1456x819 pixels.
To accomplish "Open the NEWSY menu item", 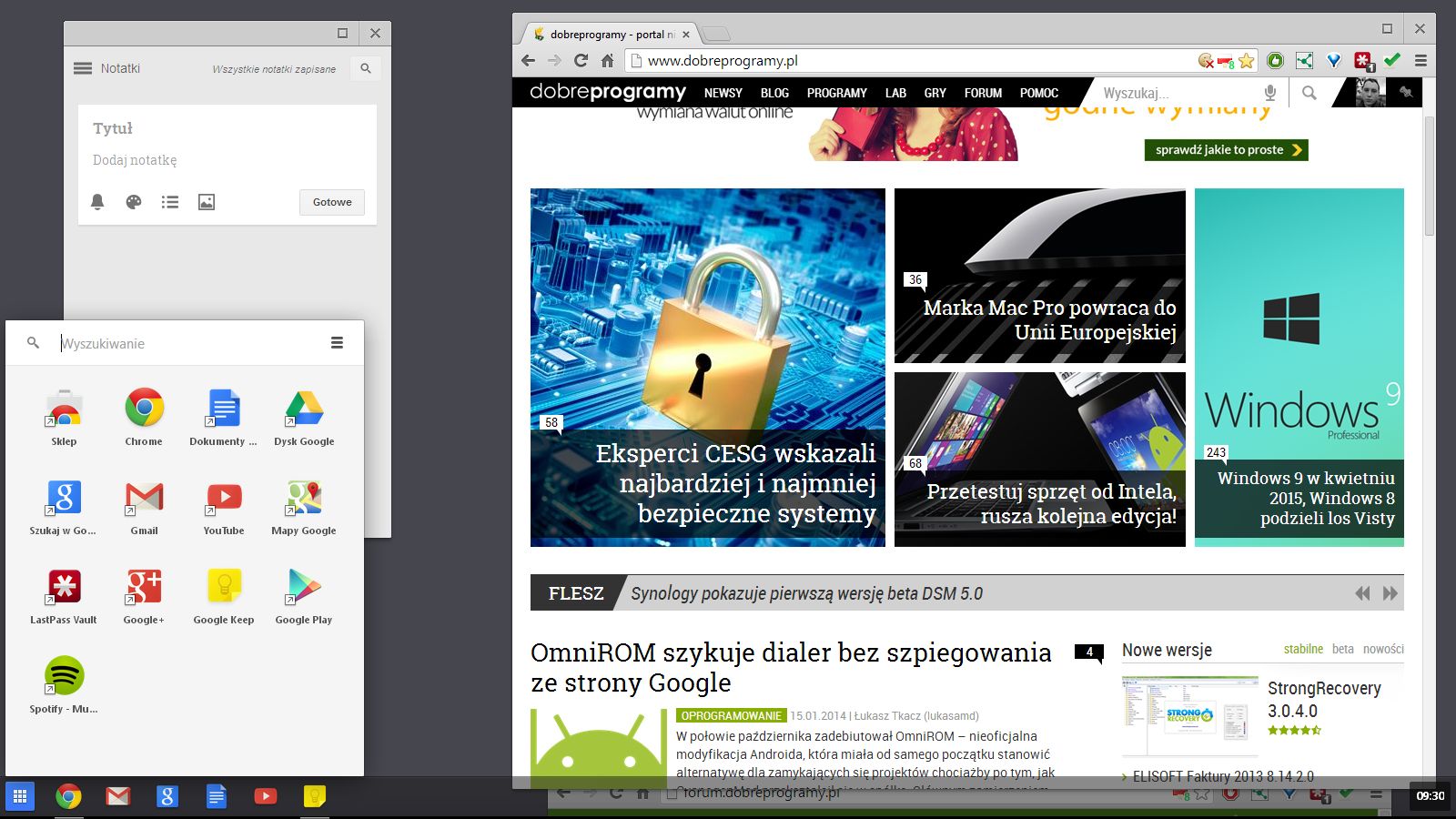I will (723, 93).
